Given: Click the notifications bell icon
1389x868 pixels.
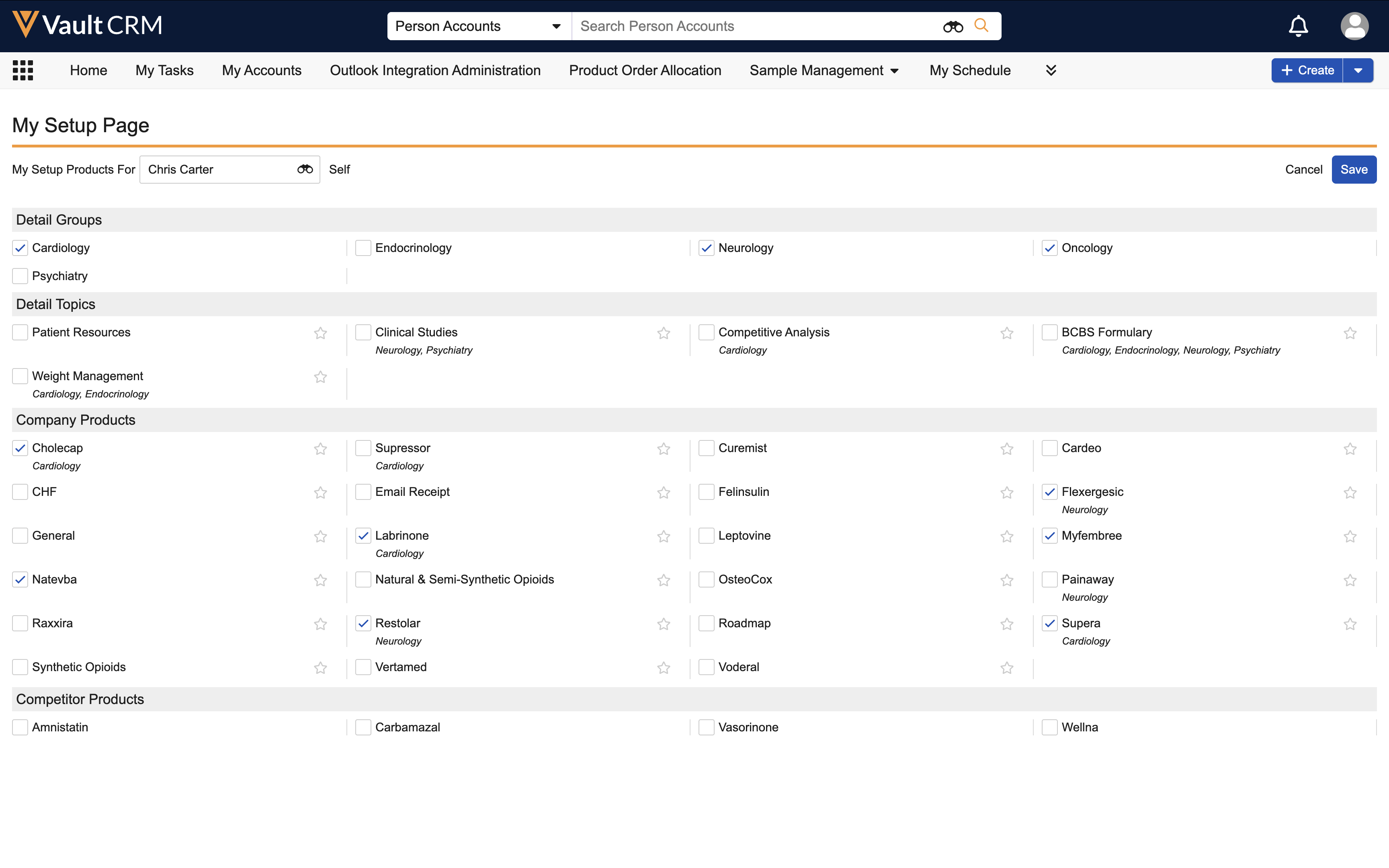Looking at the screenshot, I should click(1298, 26).
